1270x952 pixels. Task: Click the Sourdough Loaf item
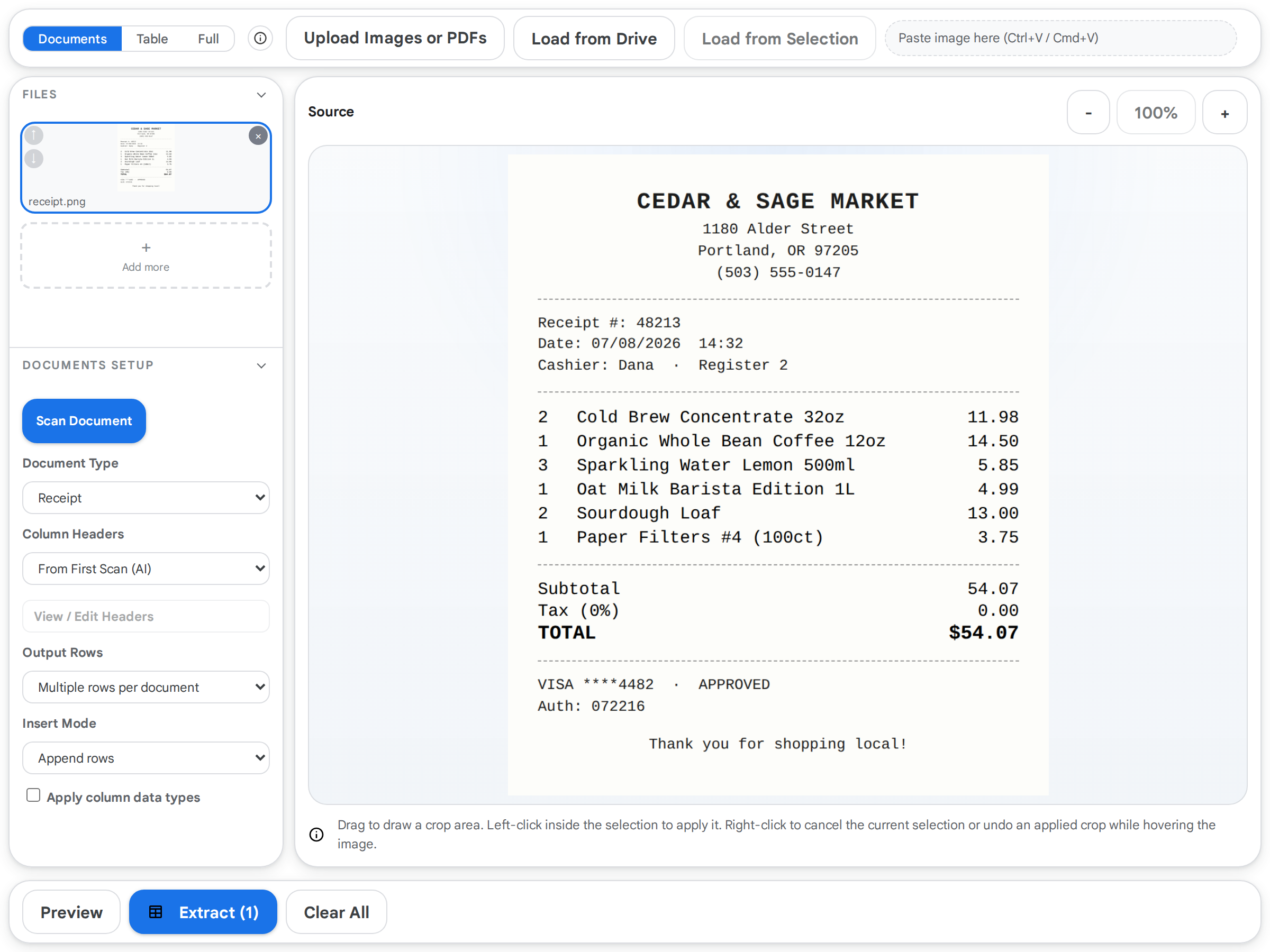[x=648, y=513]
